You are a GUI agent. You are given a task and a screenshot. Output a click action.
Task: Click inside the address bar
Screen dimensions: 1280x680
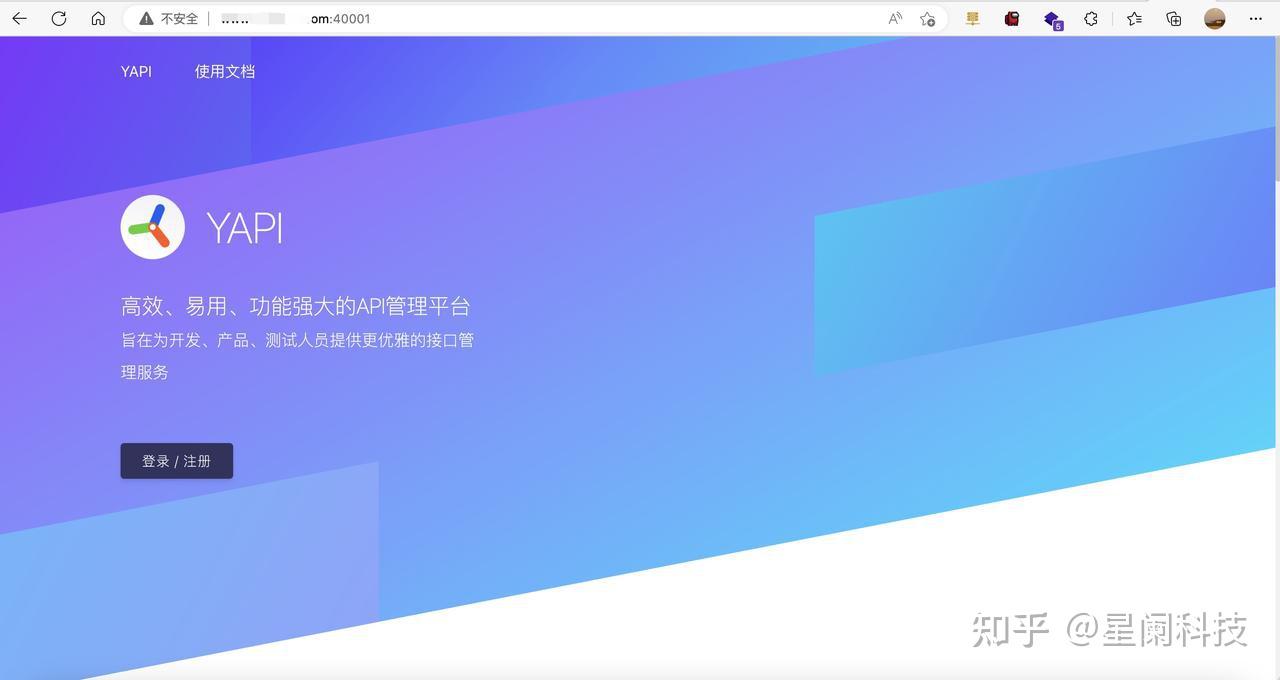coord(330,18)
